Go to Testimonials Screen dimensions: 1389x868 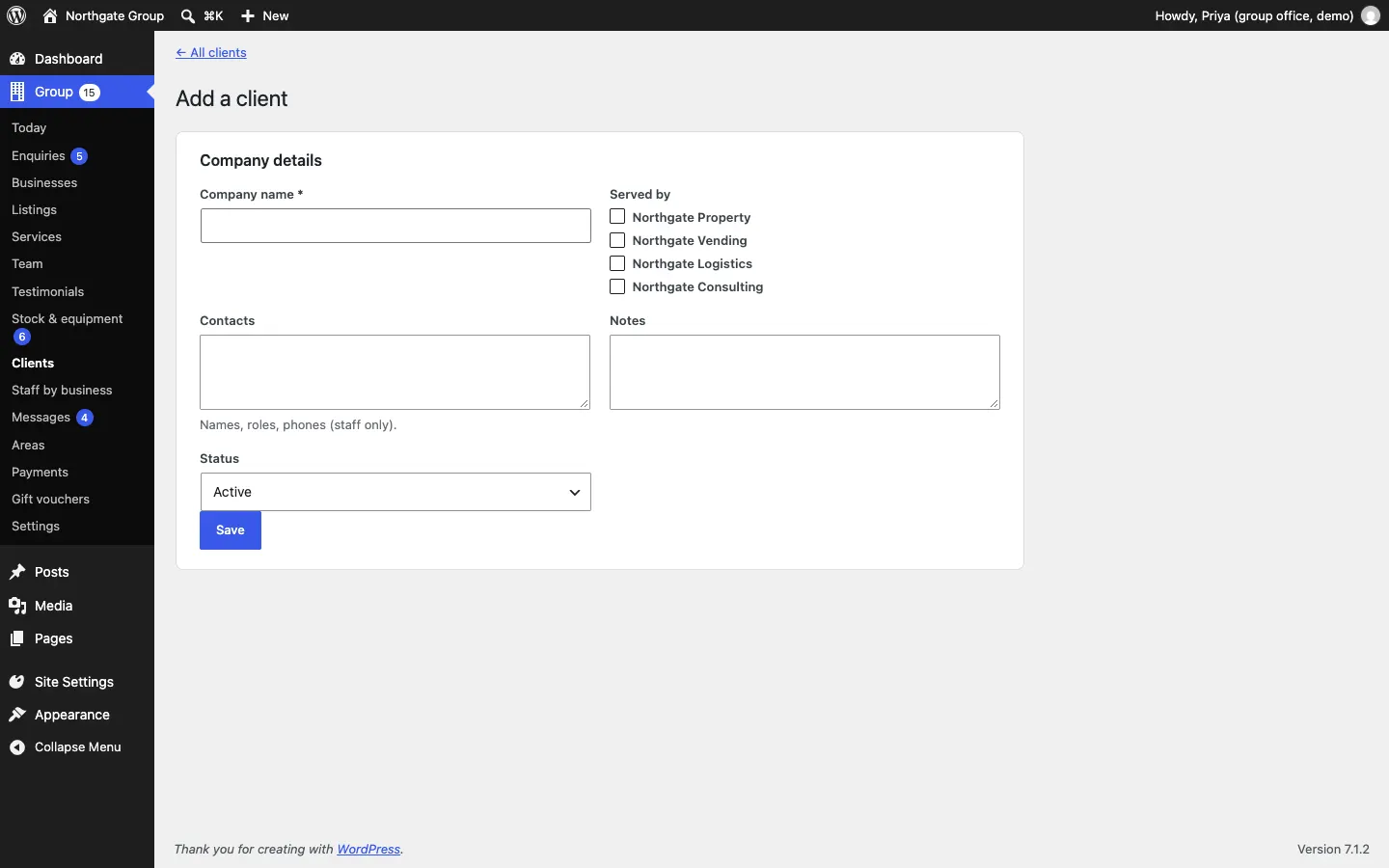[48, 292]
